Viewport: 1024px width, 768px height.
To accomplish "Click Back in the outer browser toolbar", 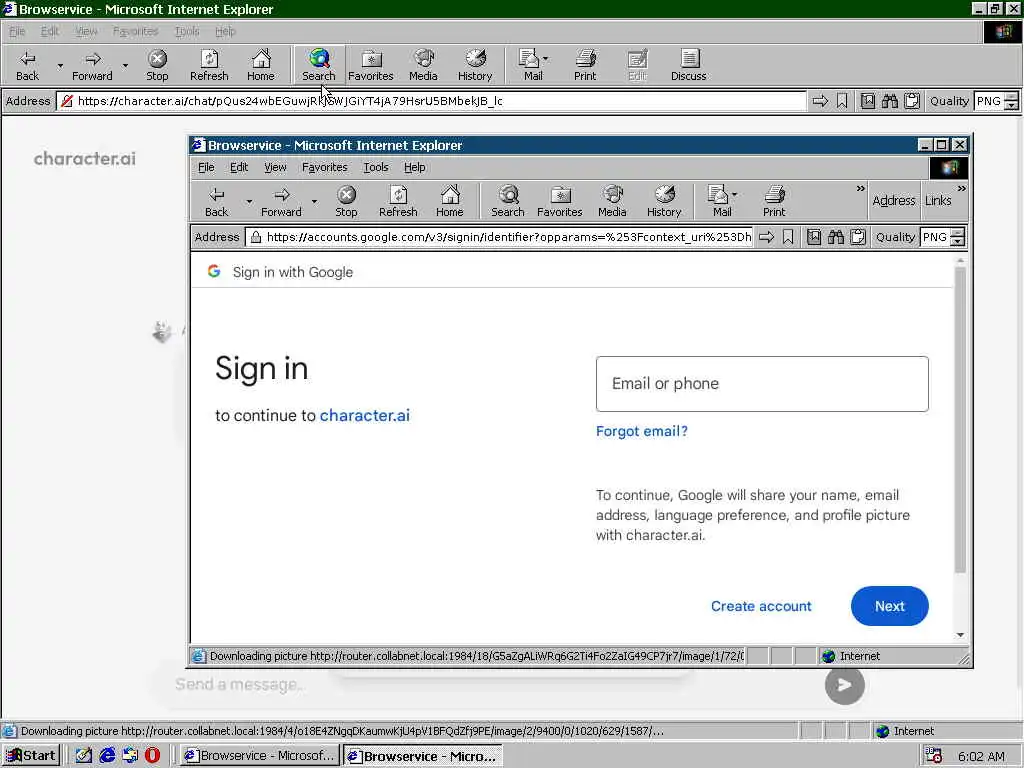I will 27,65.
